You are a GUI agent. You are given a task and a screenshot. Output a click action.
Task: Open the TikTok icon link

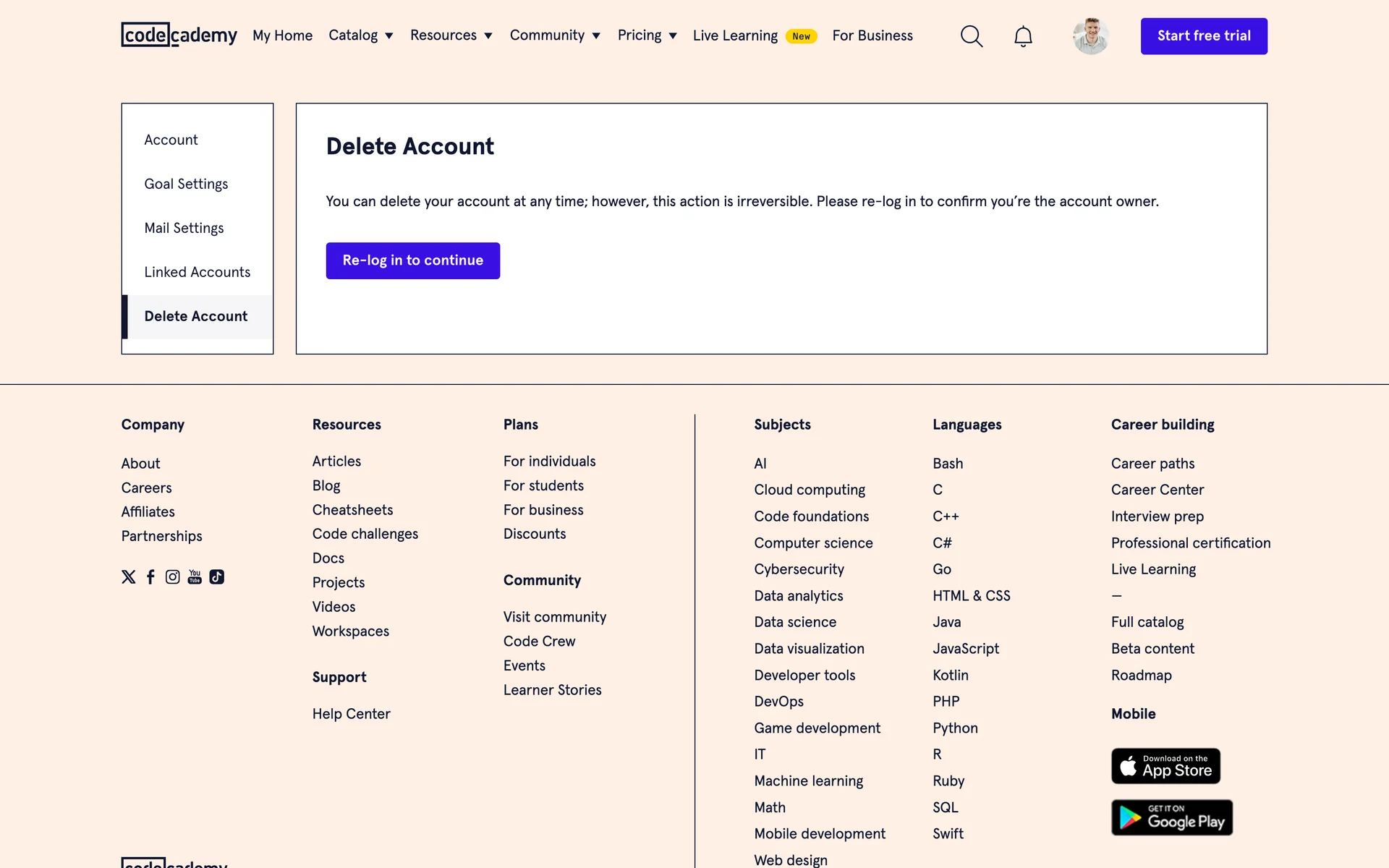click(x=216, y=576)
